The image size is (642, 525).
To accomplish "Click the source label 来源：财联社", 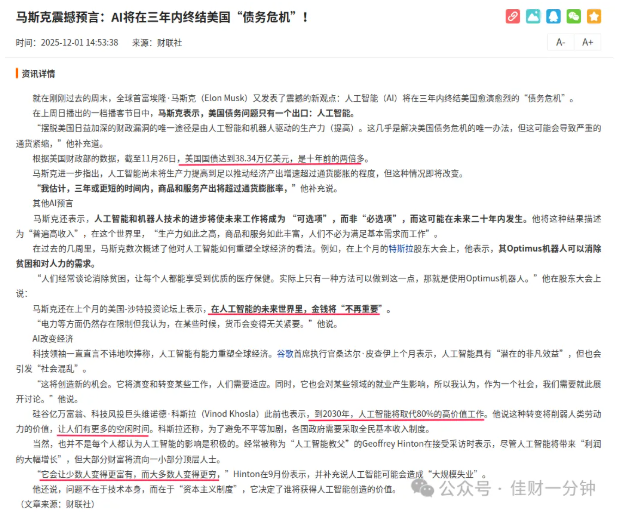I will tap(157, 43).
